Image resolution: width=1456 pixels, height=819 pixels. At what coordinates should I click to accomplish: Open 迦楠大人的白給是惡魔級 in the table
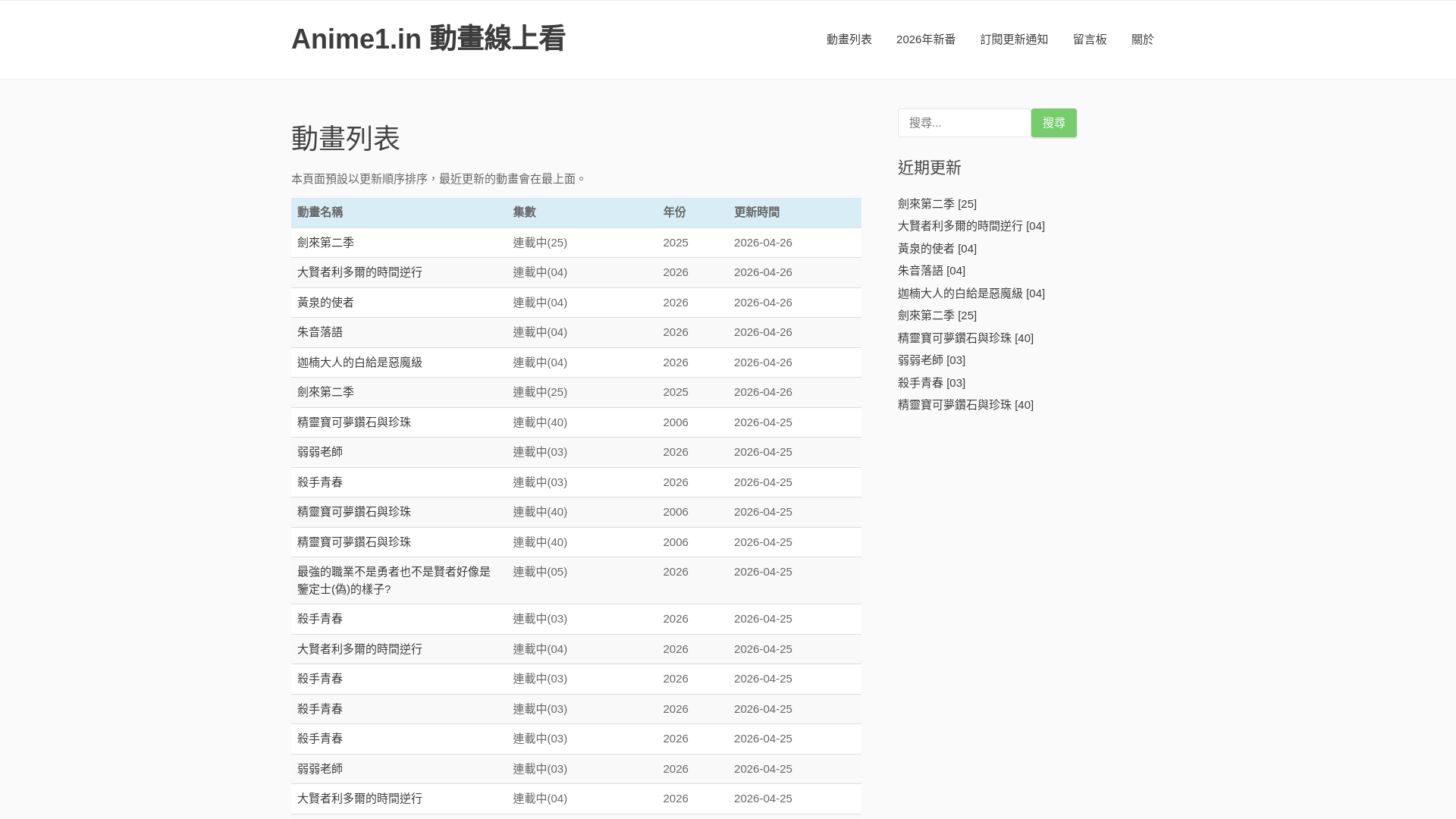(x=359, y=362)
